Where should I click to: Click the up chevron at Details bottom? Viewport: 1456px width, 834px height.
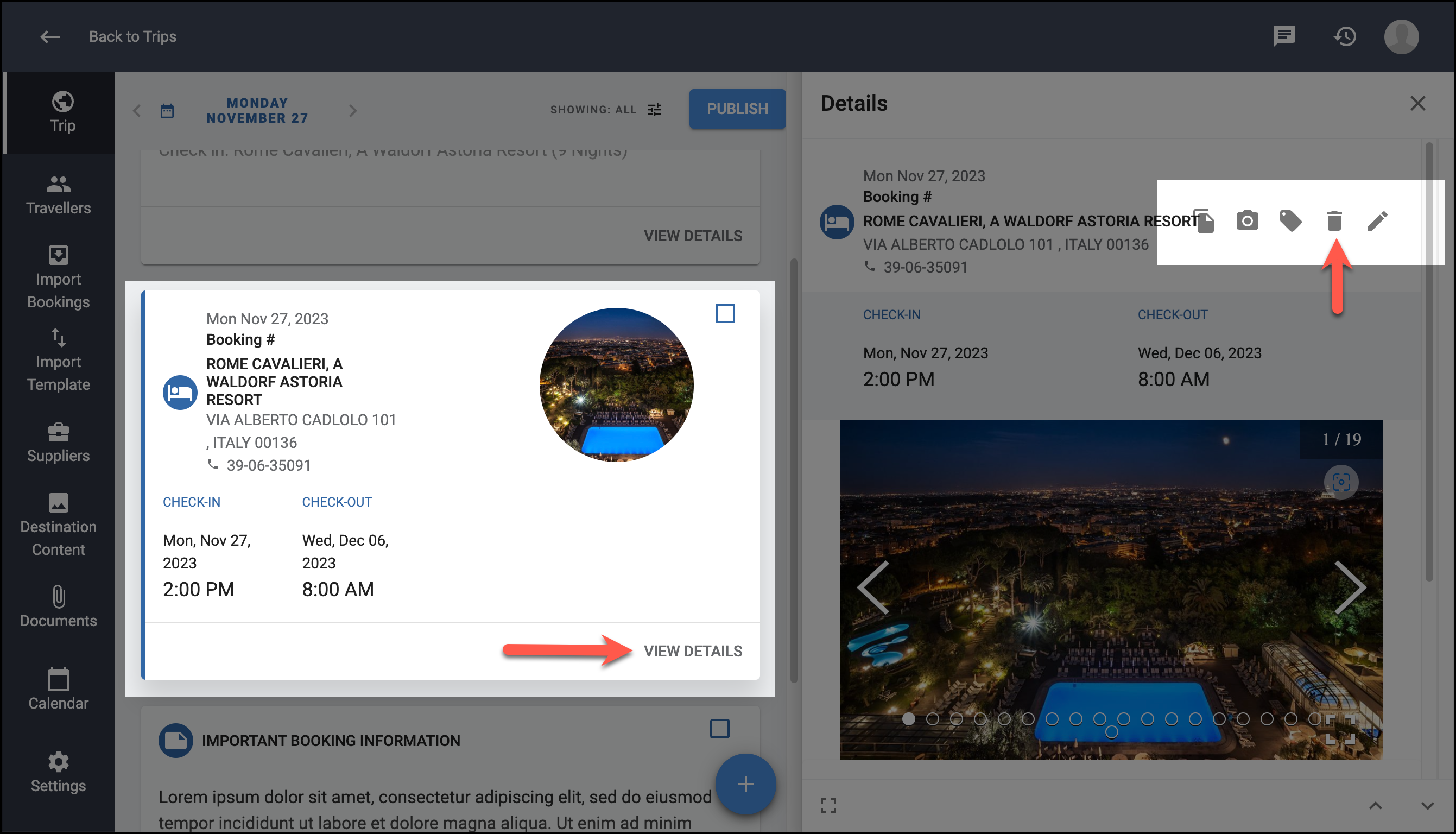[1375, 805]
